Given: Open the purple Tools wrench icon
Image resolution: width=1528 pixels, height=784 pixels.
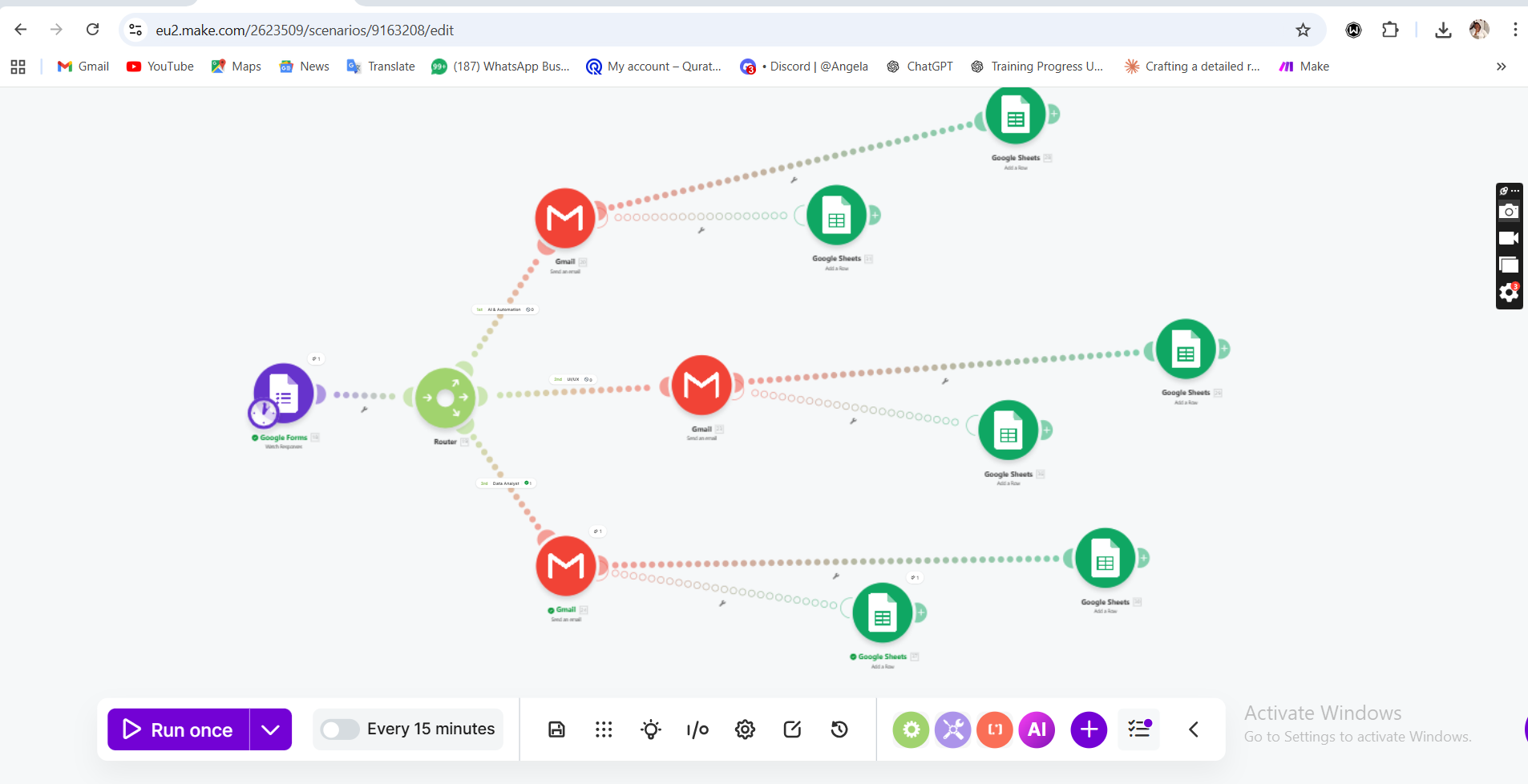Looking at the screenshot, I should (x=953, y=729).
